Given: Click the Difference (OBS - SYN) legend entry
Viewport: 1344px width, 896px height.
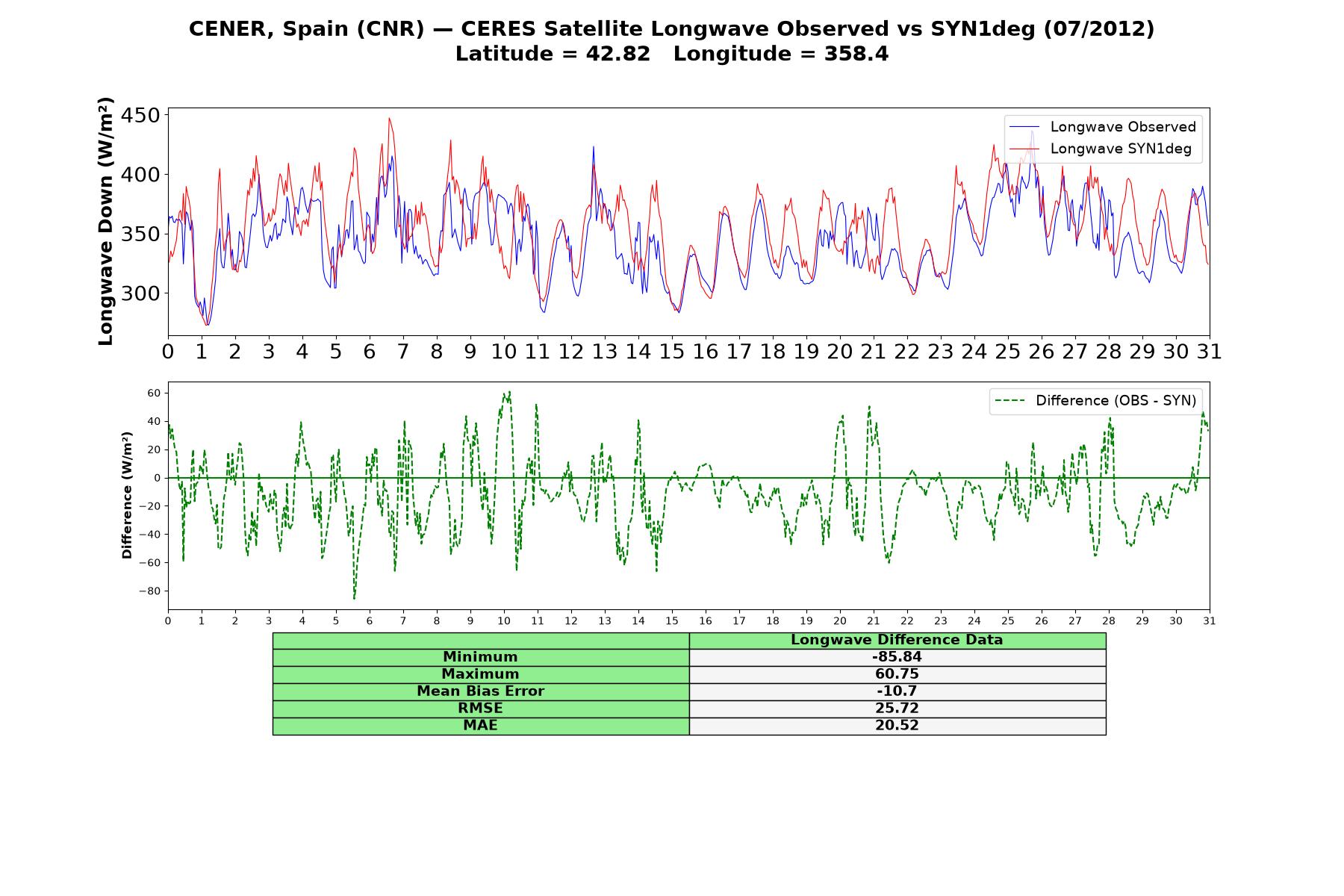Looking at the screenshot, I should pos(1095,401).
